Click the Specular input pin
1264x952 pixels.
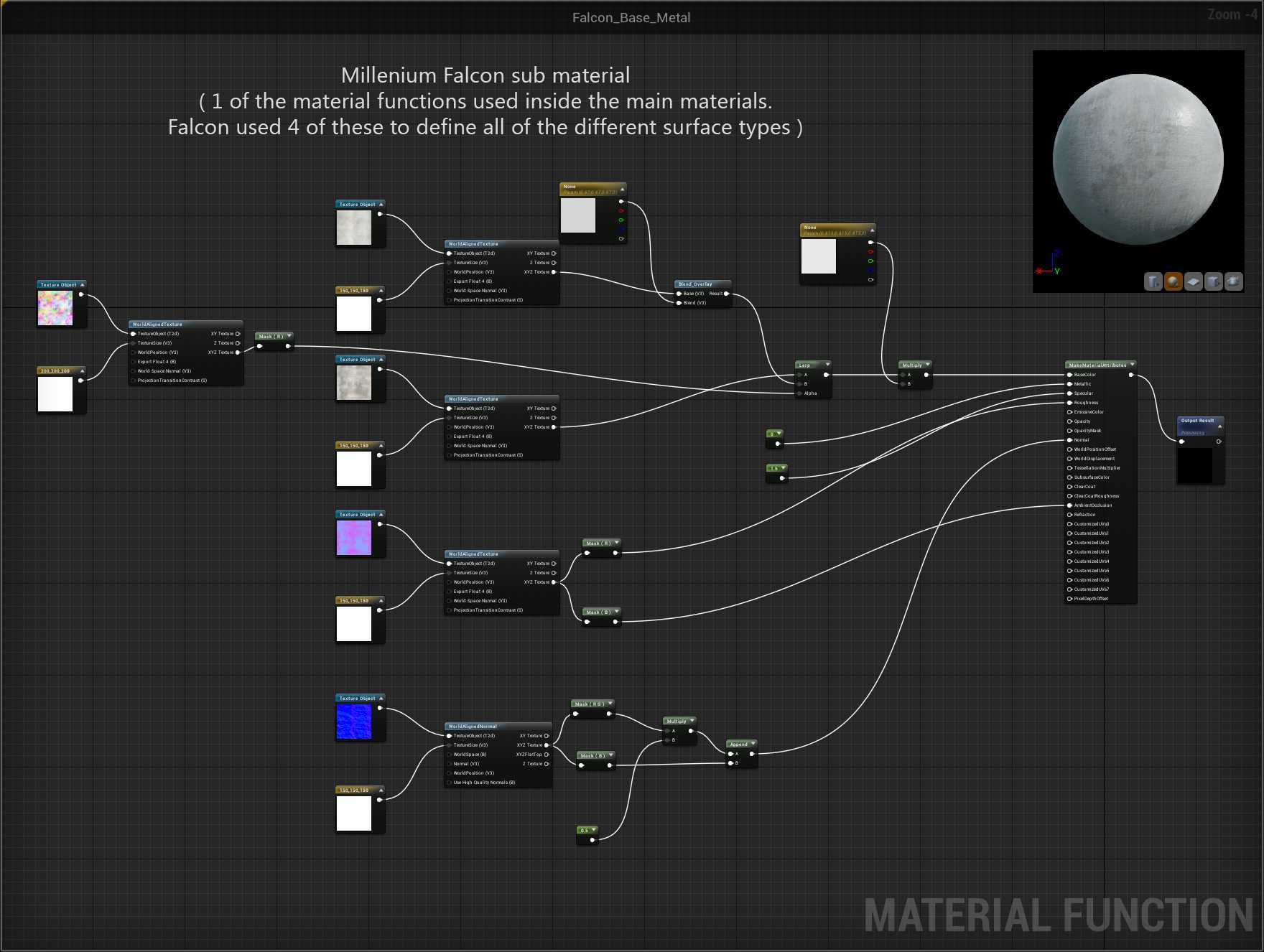pos(1069,393)
